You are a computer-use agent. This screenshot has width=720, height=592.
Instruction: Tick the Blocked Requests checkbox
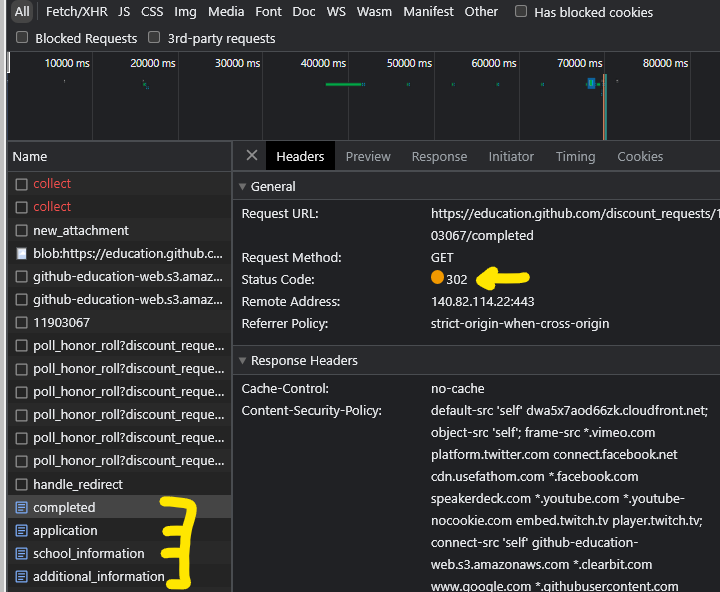(x=22, y=37)
